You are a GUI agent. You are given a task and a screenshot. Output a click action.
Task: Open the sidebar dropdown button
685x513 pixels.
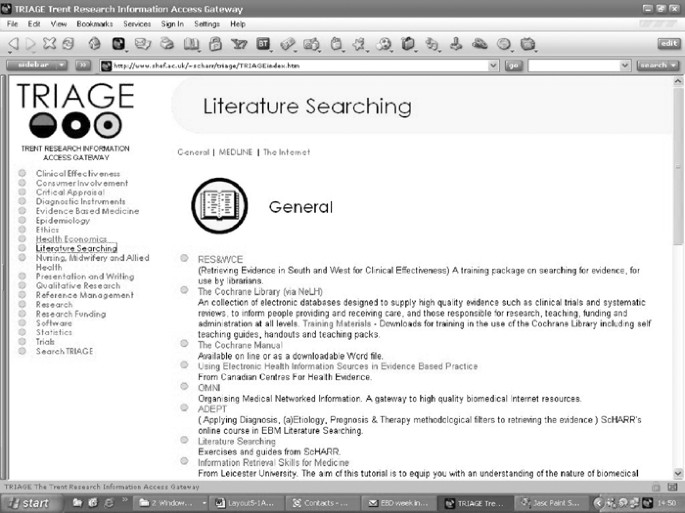pyautogui.click(x=37, y=65)
